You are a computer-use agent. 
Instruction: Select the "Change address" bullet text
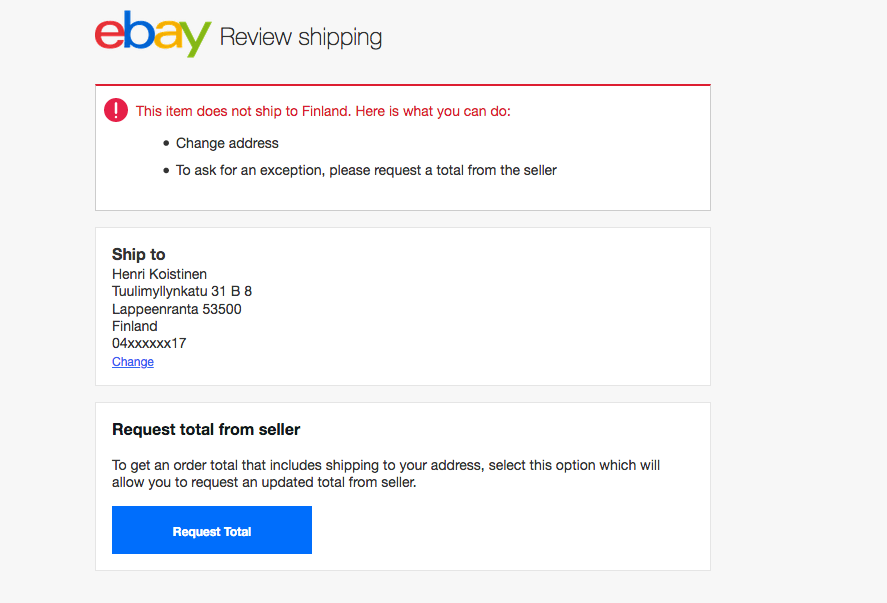(227, 143)
